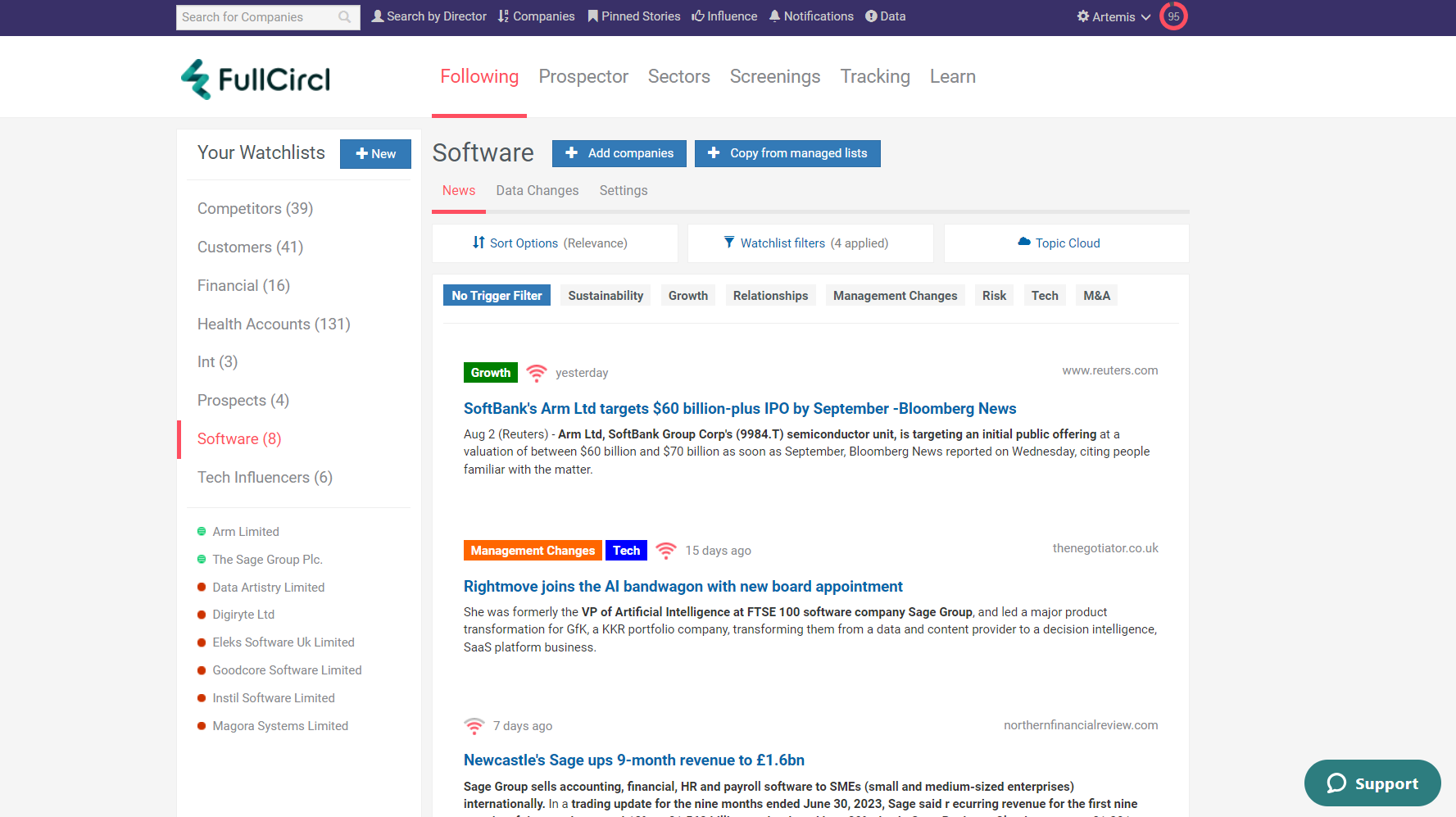Image resolution: width=1456 pixels, height=817 pixels.
Task: Toggle Risk trigger filter
Action: point(995,296)
